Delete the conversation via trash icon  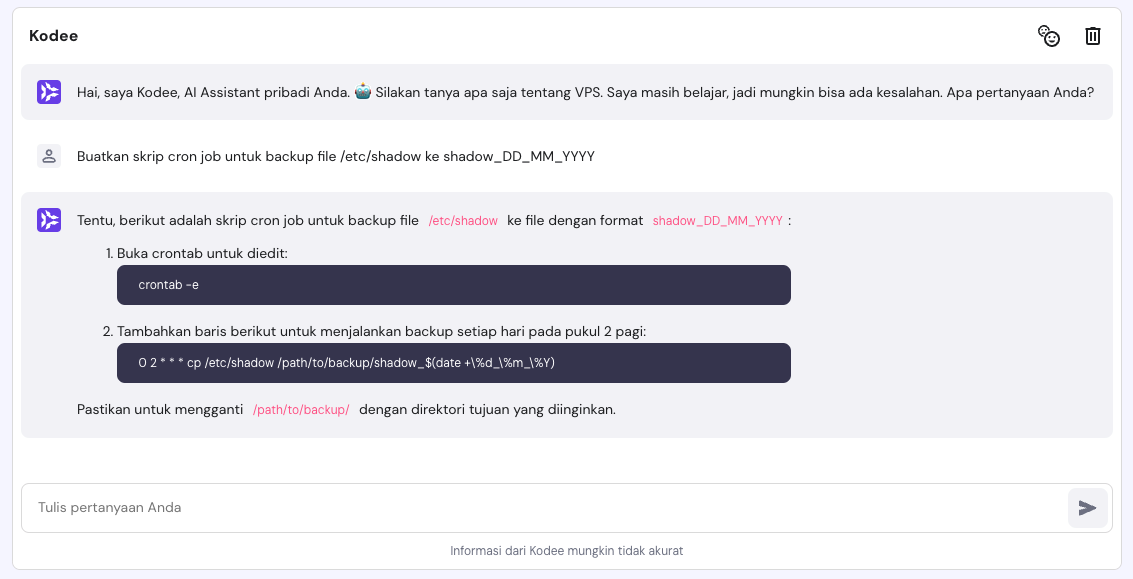[1093, 35]
